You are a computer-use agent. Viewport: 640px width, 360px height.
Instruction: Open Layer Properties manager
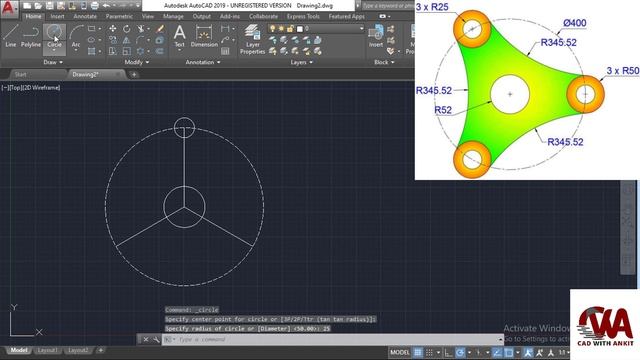[x=253, y=39]
